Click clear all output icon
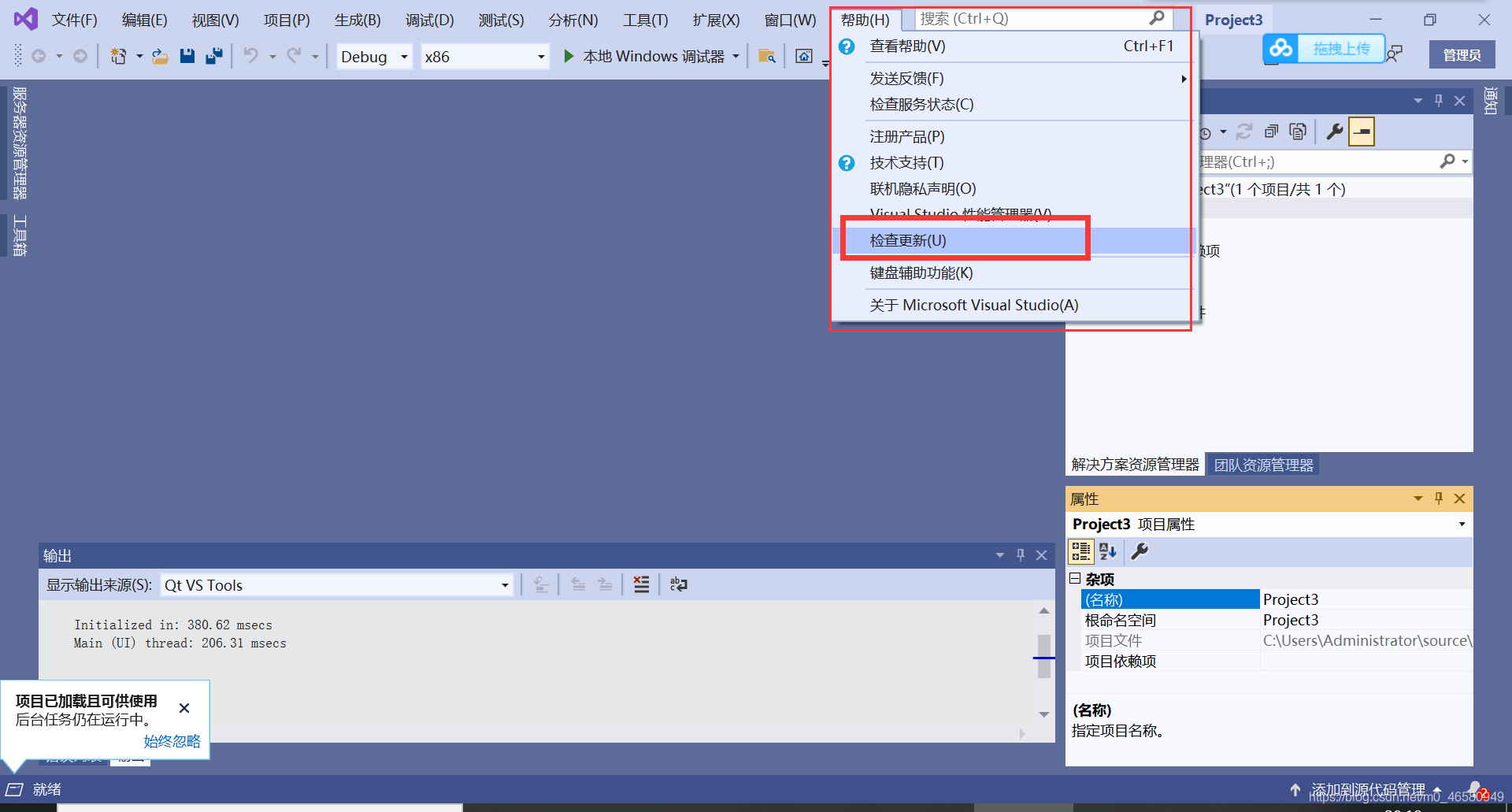The image size is (1512, 812). pos(642,584)
